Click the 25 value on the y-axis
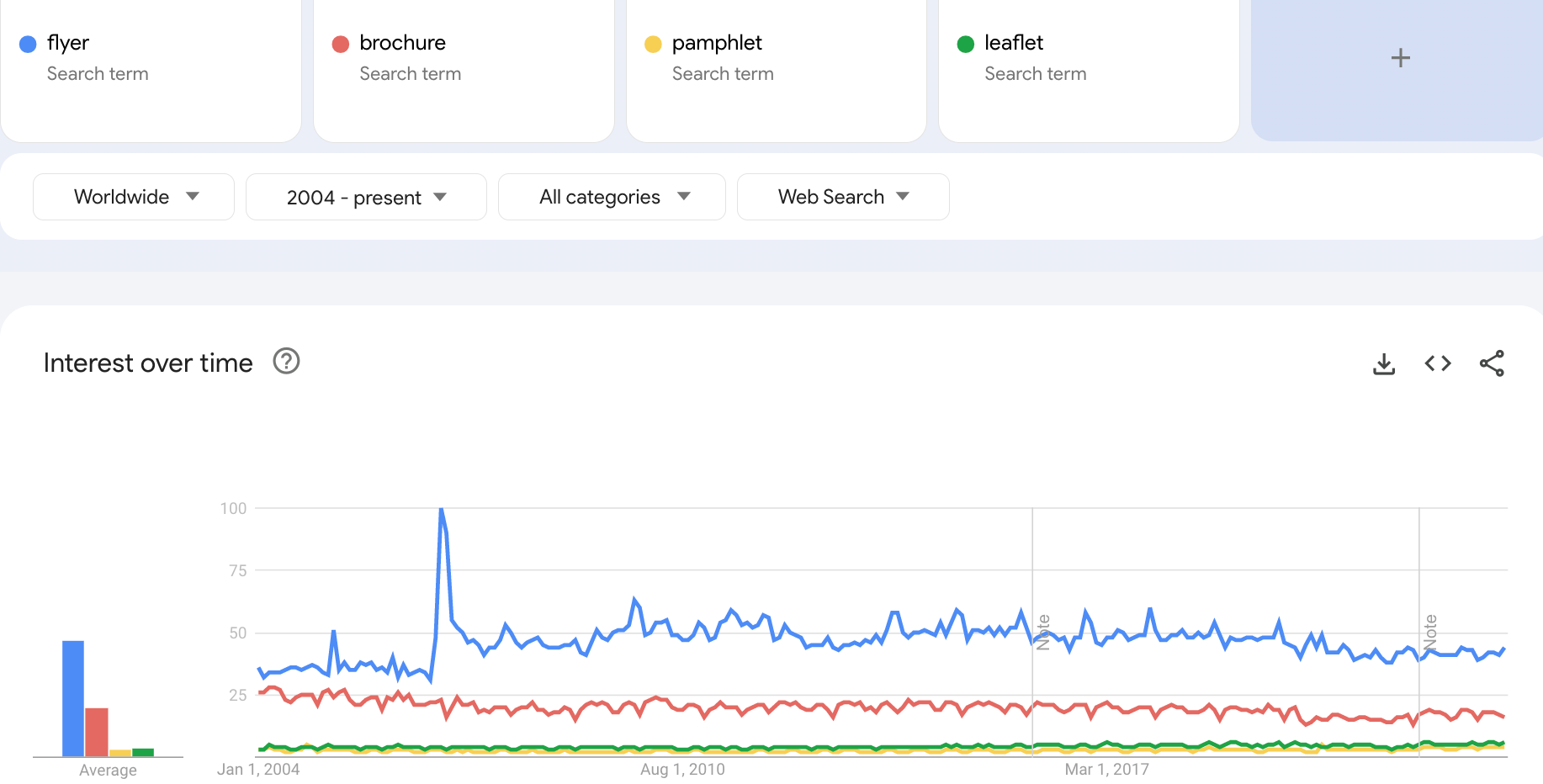This screenshot has width=1543, height=784. [x=238, y=696]
